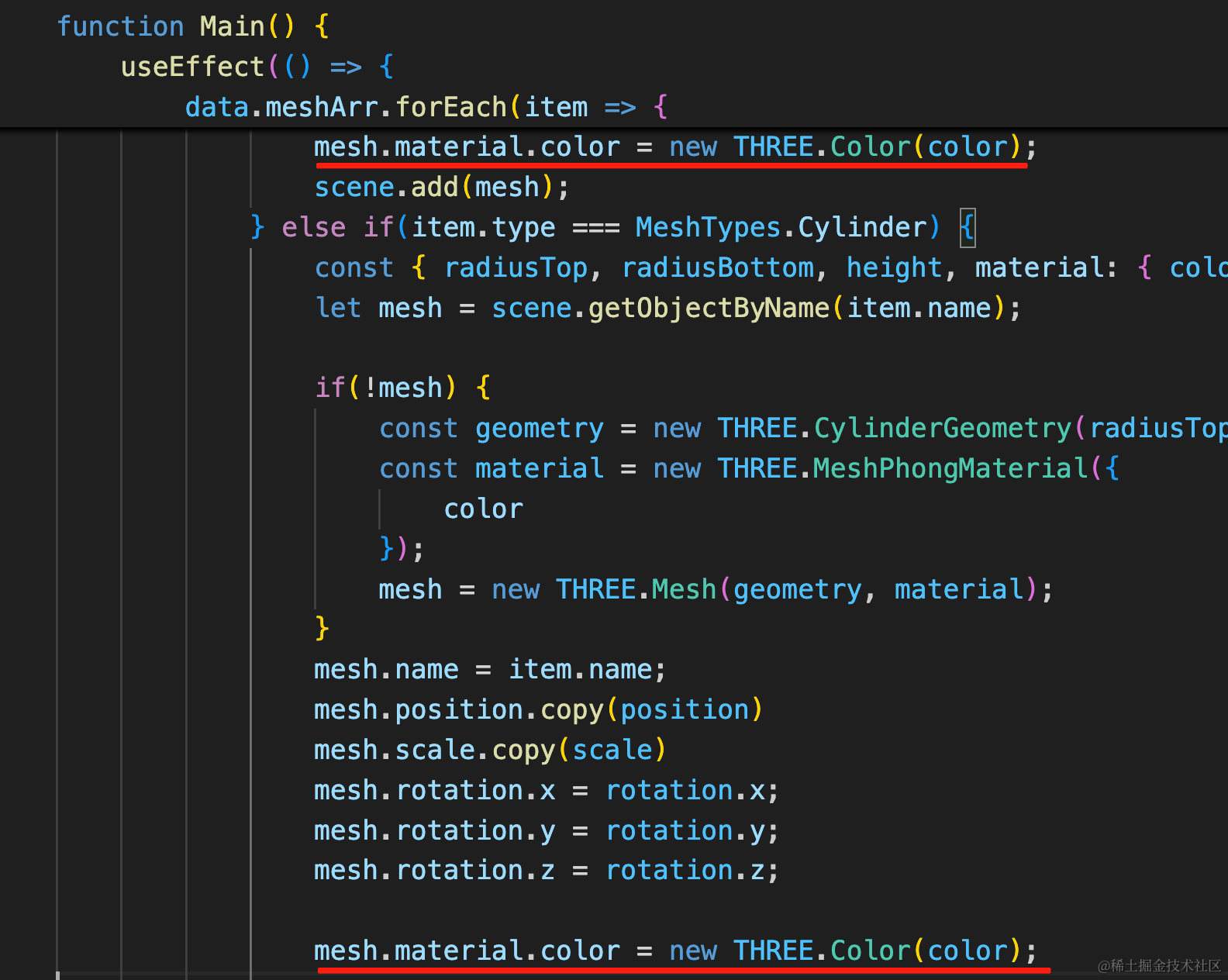The width and height of the screenshot is (1228, 980).
Task: Click 'radiusTop' in the const destructuring line
Action: click(x=516, y=268)
